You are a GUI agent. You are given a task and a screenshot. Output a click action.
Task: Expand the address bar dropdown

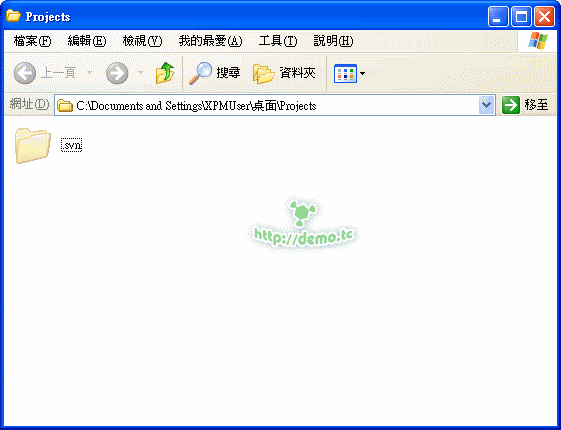486,105
